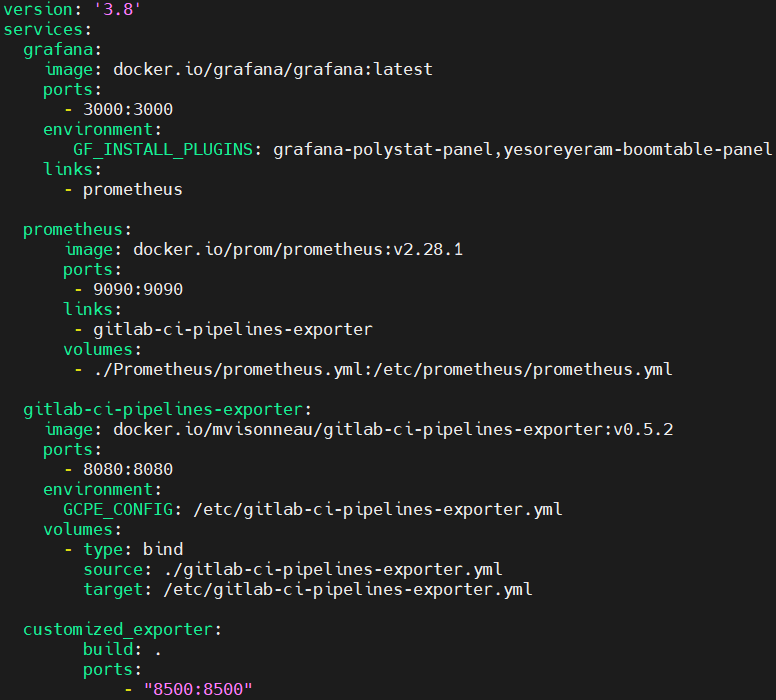The width and height of the screenshot is (776, 700).
Task: Click 'ports:' key under grafana
Action: click(72, 90)
